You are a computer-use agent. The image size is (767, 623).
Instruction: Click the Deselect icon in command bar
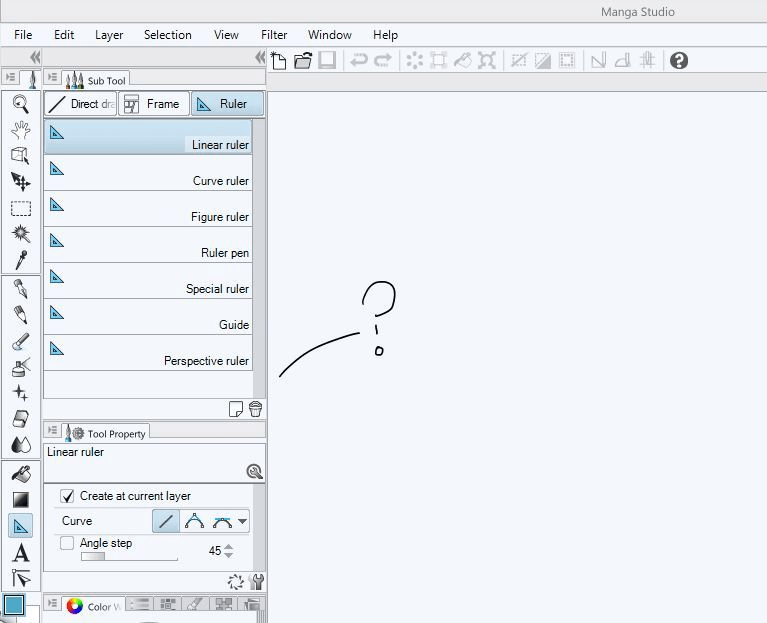519,61
